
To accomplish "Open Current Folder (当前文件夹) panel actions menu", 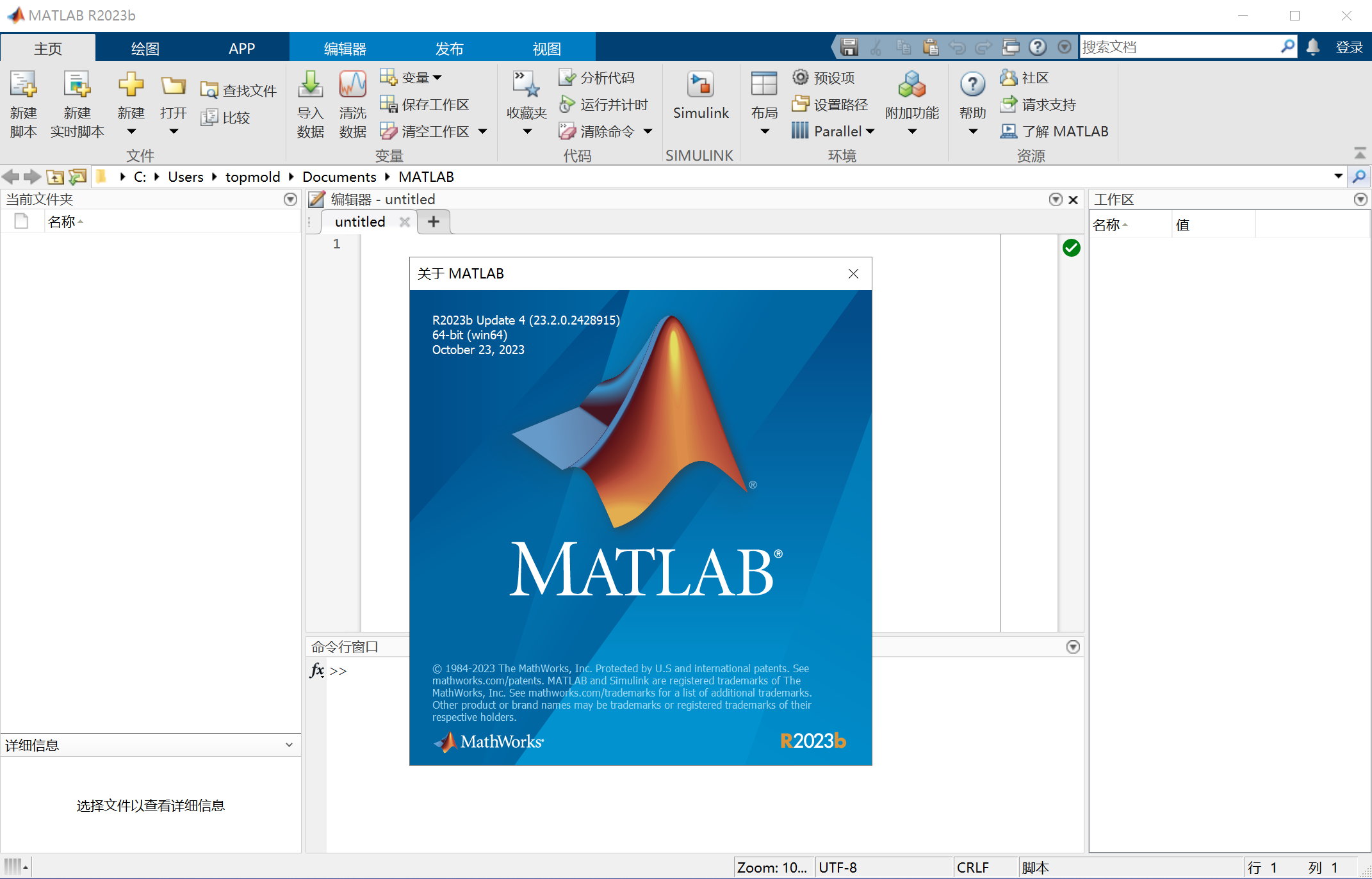I will coord(290,200).
